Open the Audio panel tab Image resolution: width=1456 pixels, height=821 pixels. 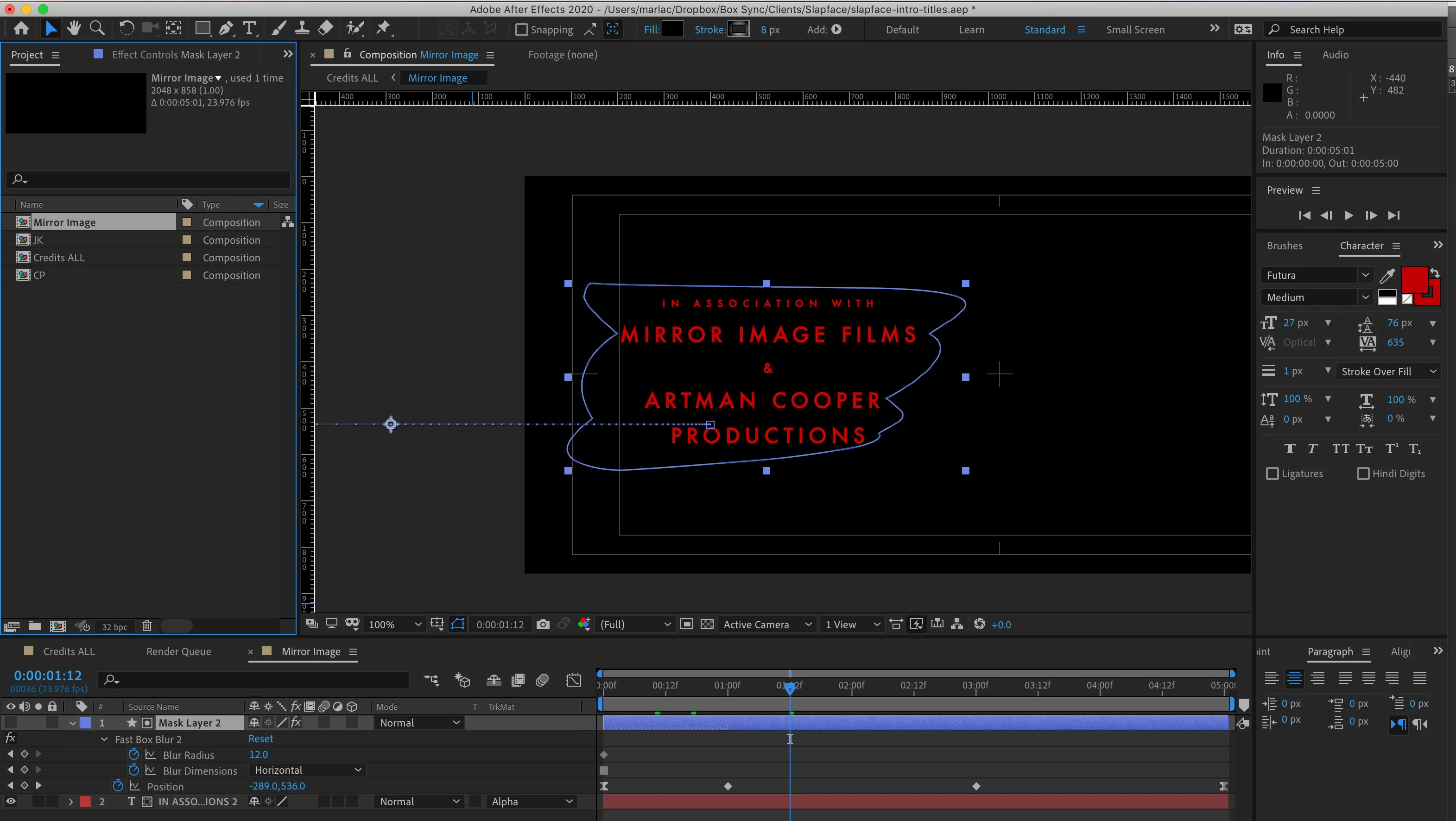point(1335,55)
